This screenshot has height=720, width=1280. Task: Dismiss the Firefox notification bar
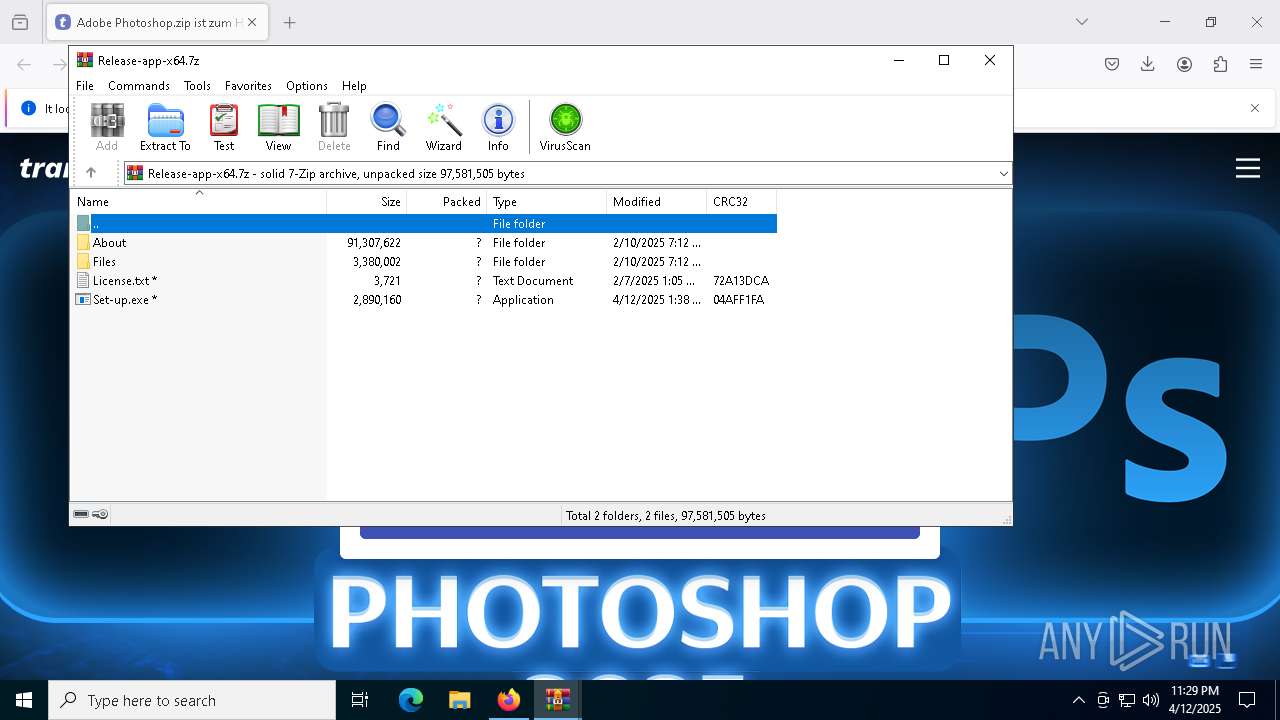[1255, 108]
